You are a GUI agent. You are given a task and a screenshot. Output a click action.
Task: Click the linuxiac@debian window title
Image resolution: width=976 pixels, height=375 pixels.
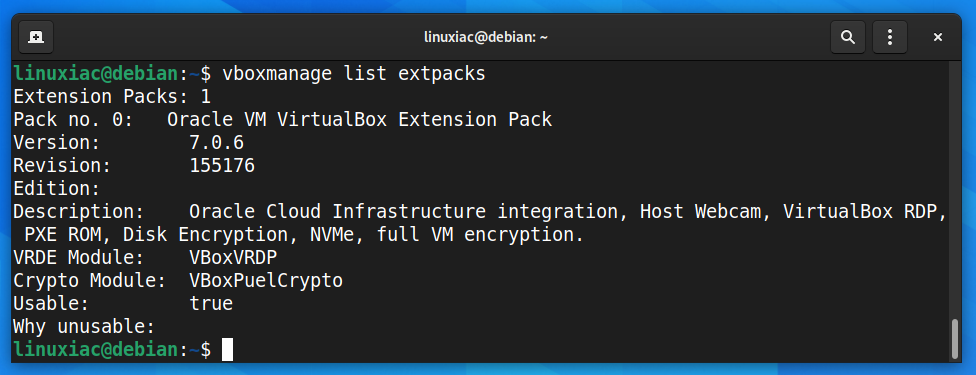click(x=486, y=37)
